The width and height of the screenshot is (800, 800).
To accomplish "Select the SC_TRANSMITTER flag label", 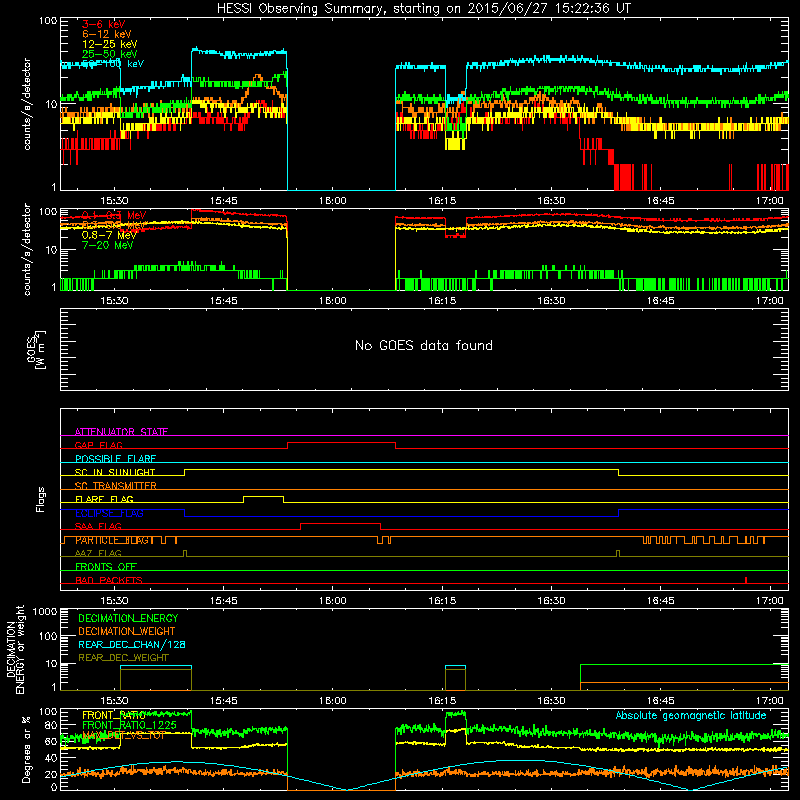I will tap(116, 485).
